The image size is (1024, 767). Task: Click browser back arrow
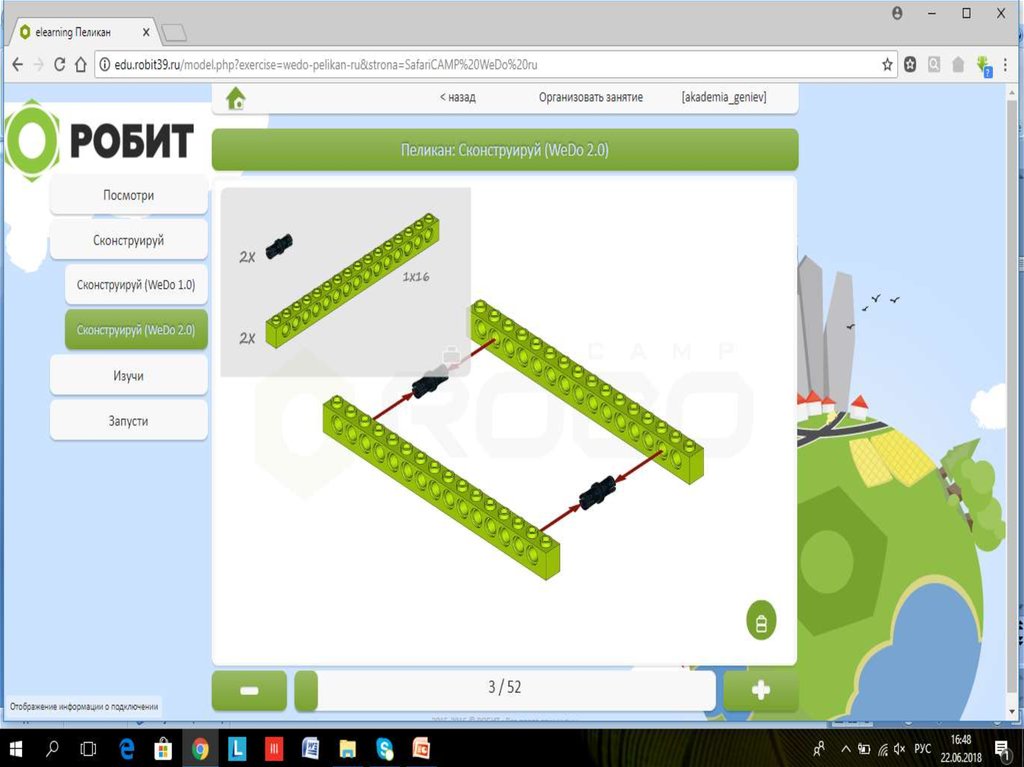coord(18,64)
